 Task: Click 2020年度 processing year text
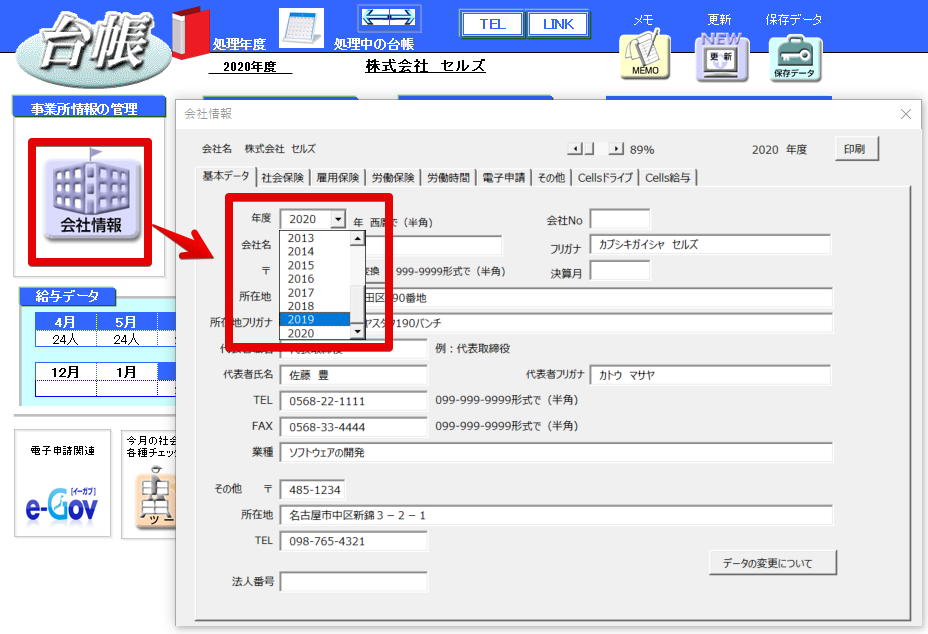250,67
